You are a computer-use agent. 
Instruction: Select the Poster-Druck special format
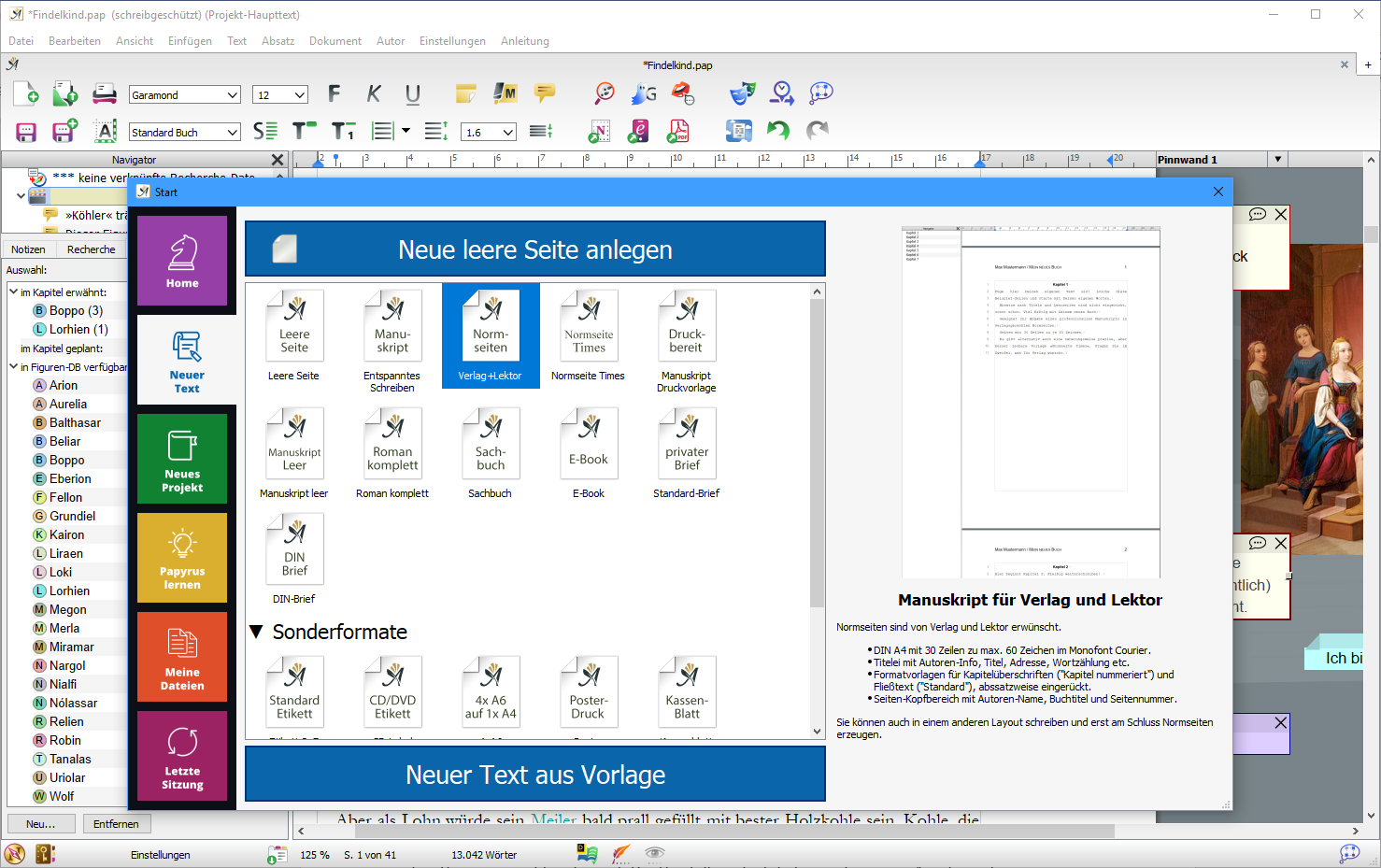tap(589, 692)
